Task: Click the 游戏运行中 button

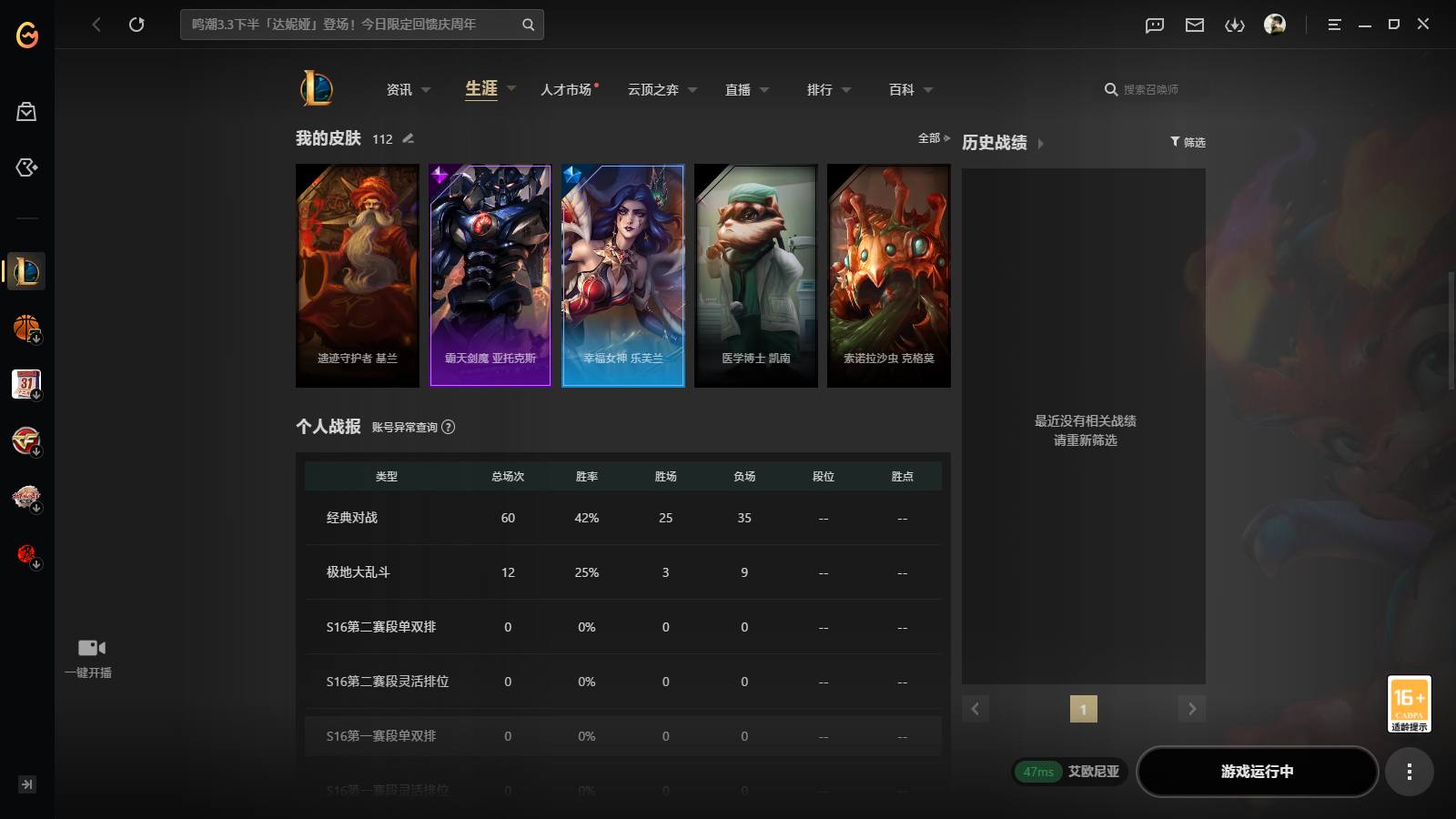Action: click(1257, 772)
